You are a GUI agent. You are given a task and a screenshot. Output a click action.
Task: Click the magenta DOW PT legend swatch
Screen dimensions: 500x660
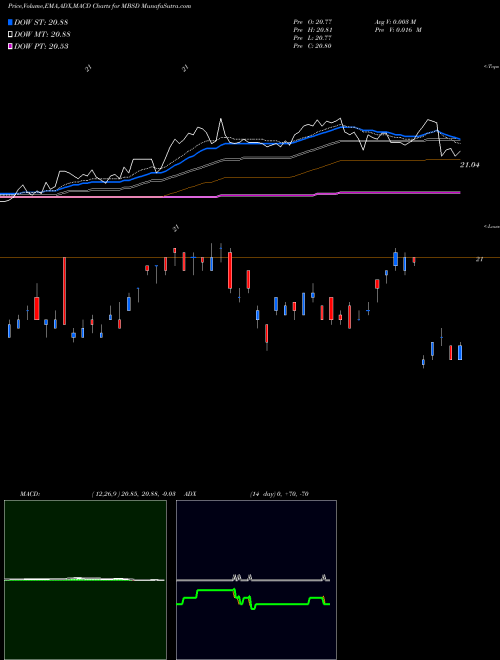point(10,46)
